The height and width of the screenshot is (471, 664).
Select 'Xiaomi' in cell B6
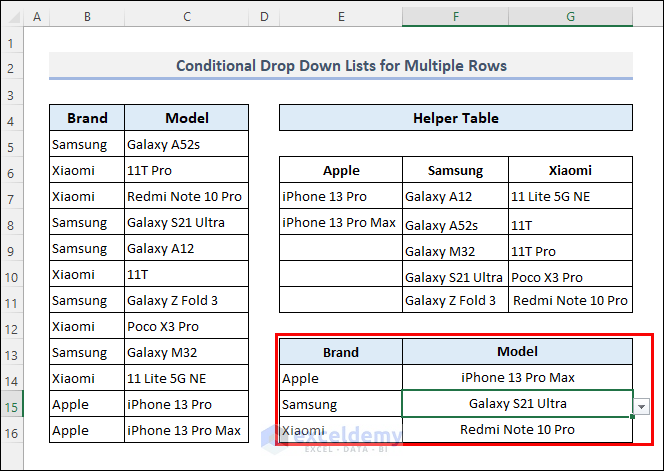tap(87, 170)
